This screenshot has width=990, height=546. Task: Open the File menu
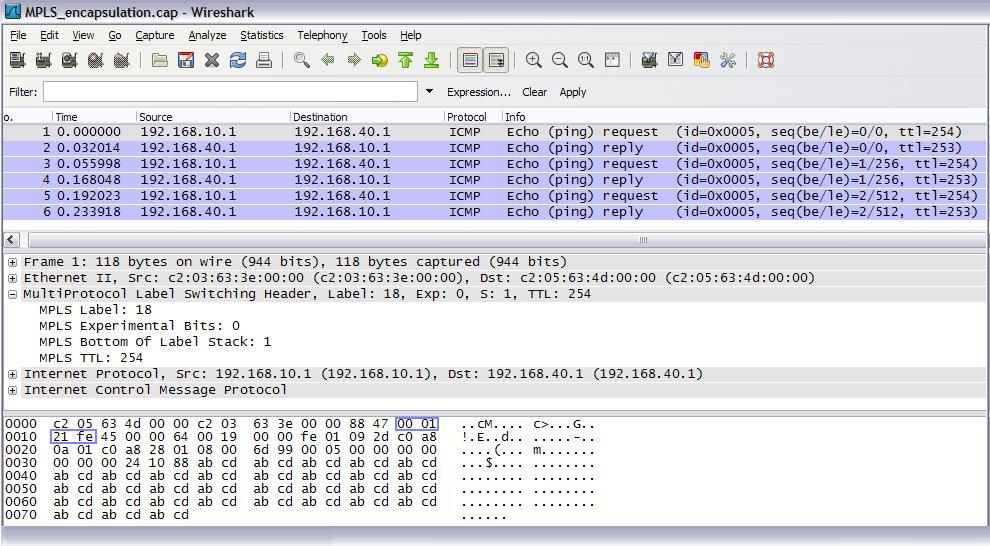(x=18, y=35)
